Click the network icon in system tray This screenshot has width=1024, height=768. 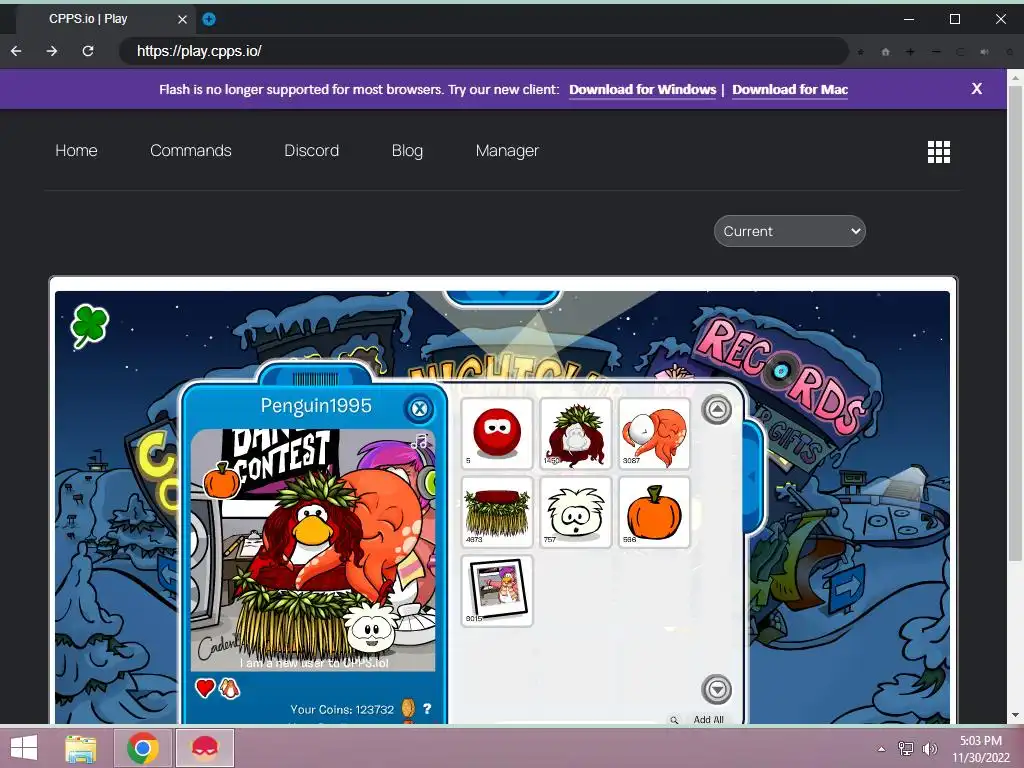tap(906, 749)
